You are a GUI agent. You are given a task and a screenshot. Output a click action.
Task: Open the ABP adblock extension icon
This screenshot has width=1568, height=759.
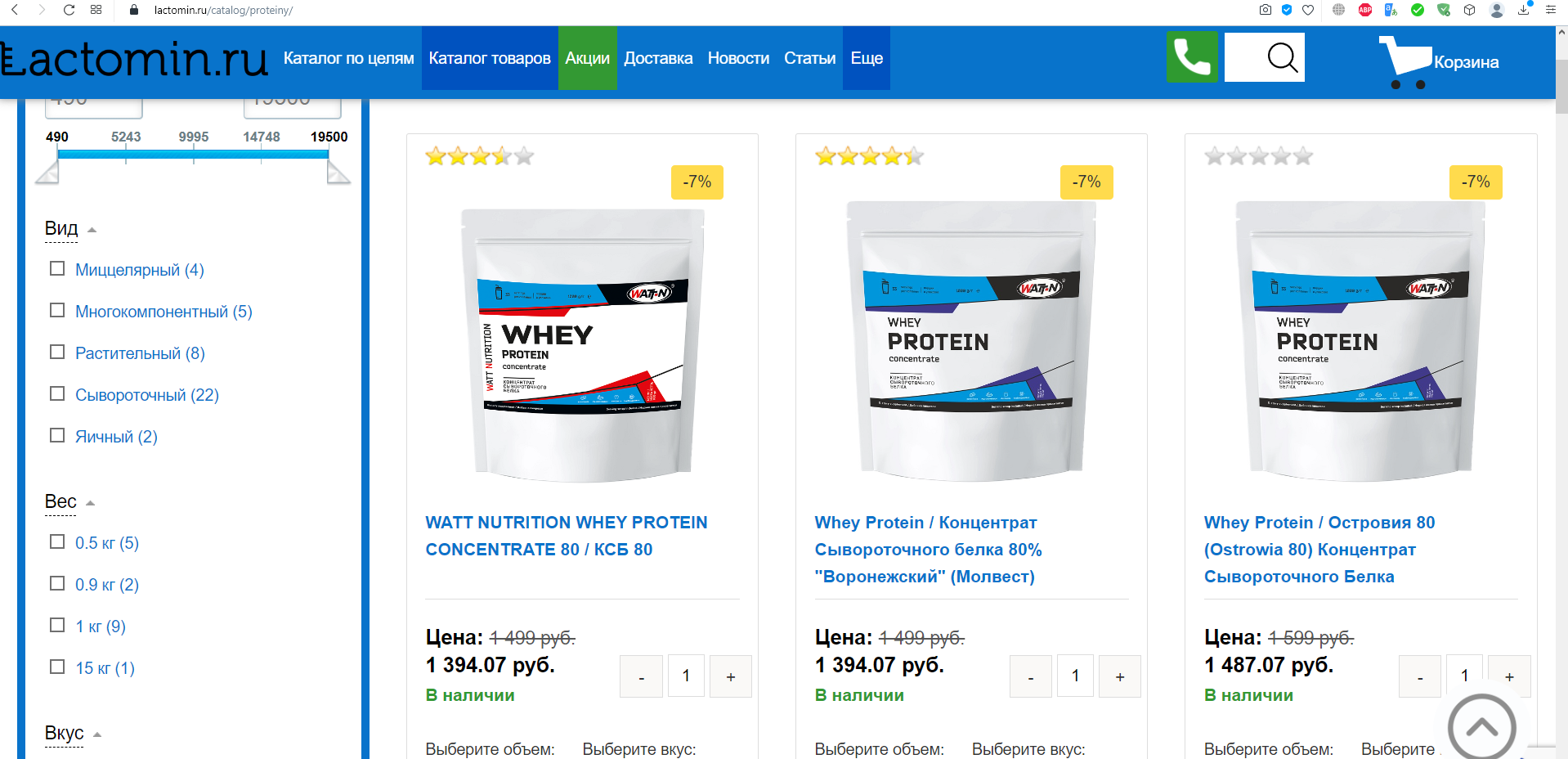[1364, 10]
